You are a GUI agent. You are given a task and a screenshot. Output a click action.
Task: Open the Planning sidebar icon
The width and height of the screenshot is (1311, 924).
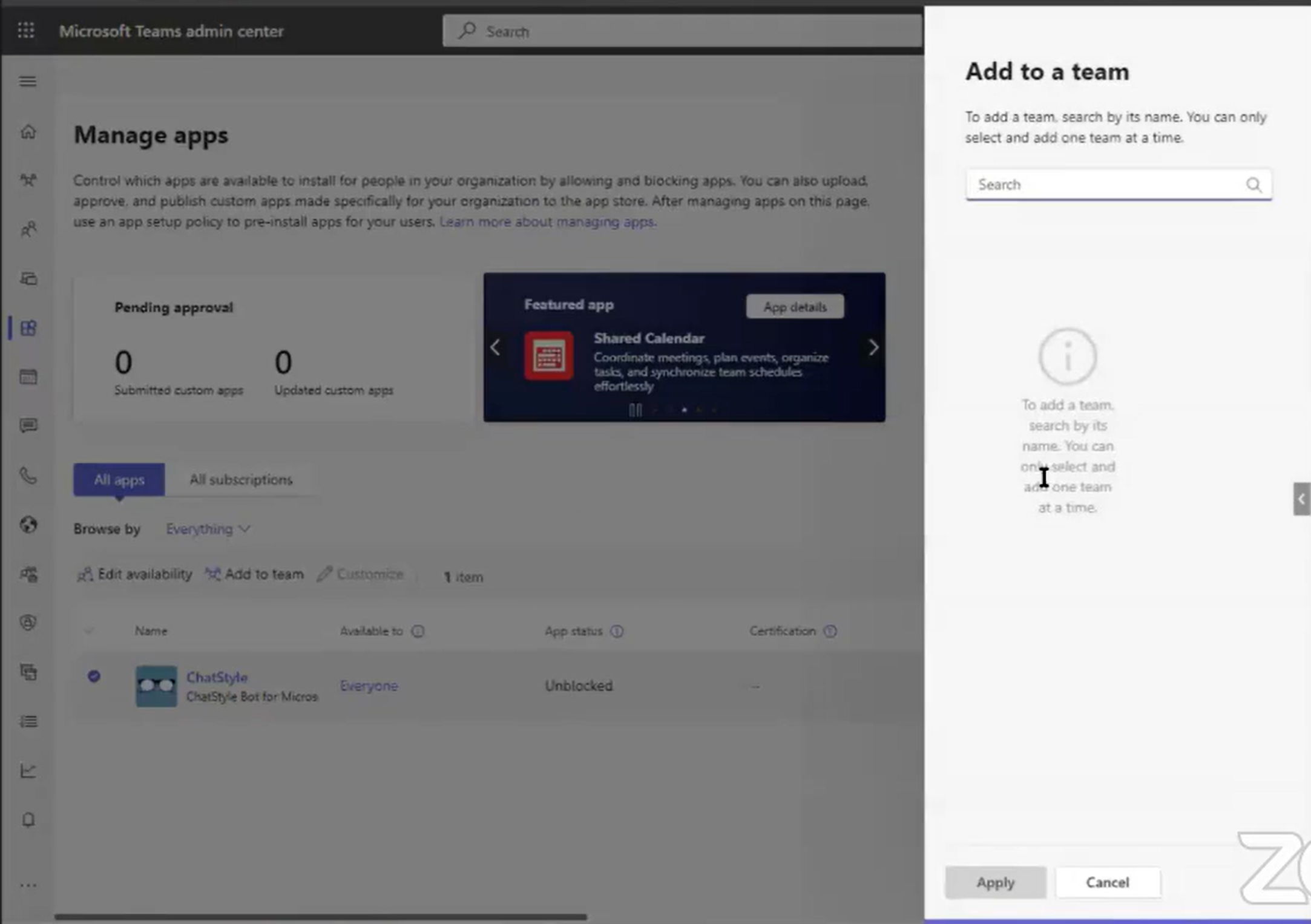pos(28,672)
